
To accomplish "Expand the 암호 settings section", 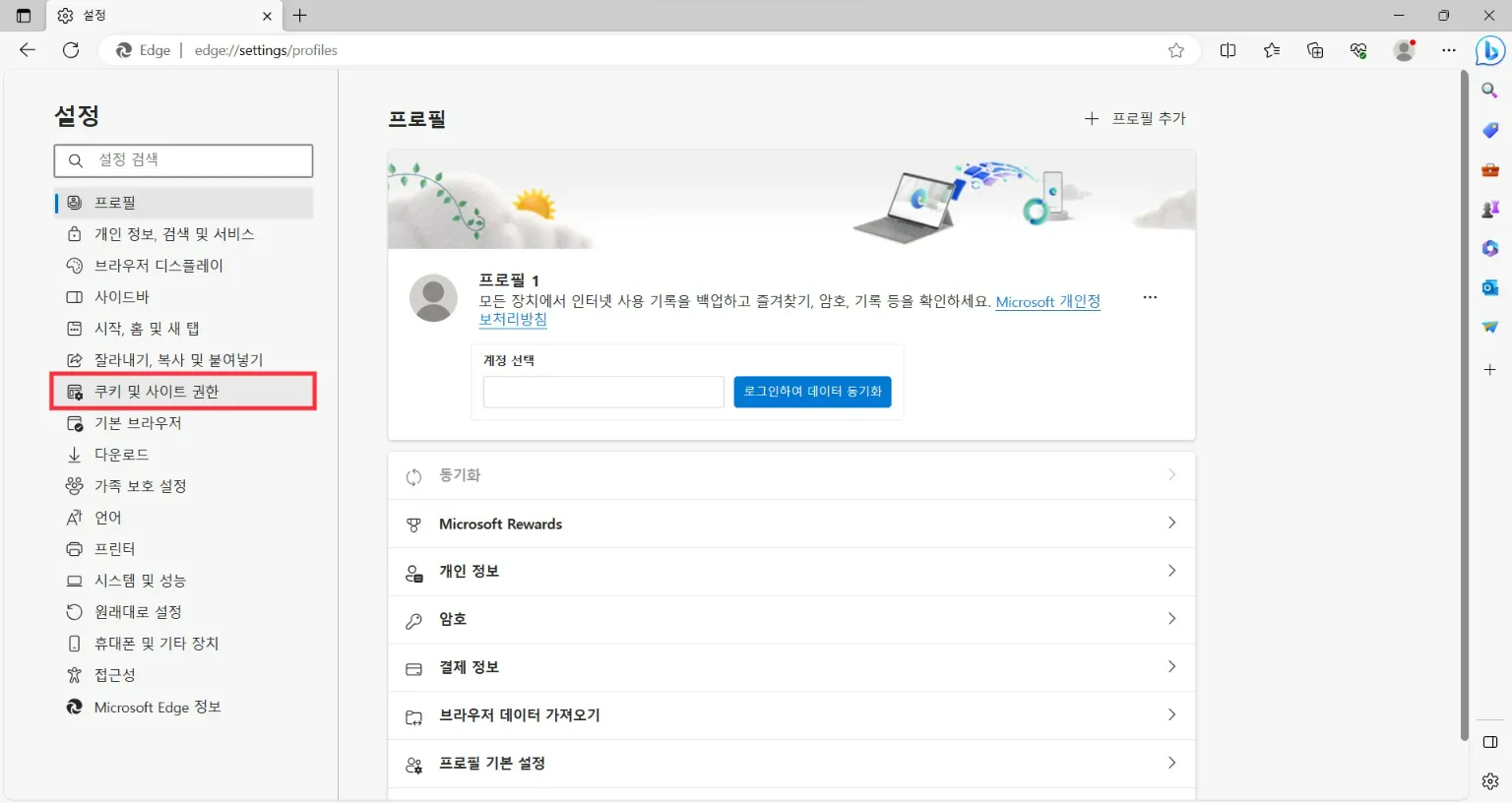I will [790, 619].
